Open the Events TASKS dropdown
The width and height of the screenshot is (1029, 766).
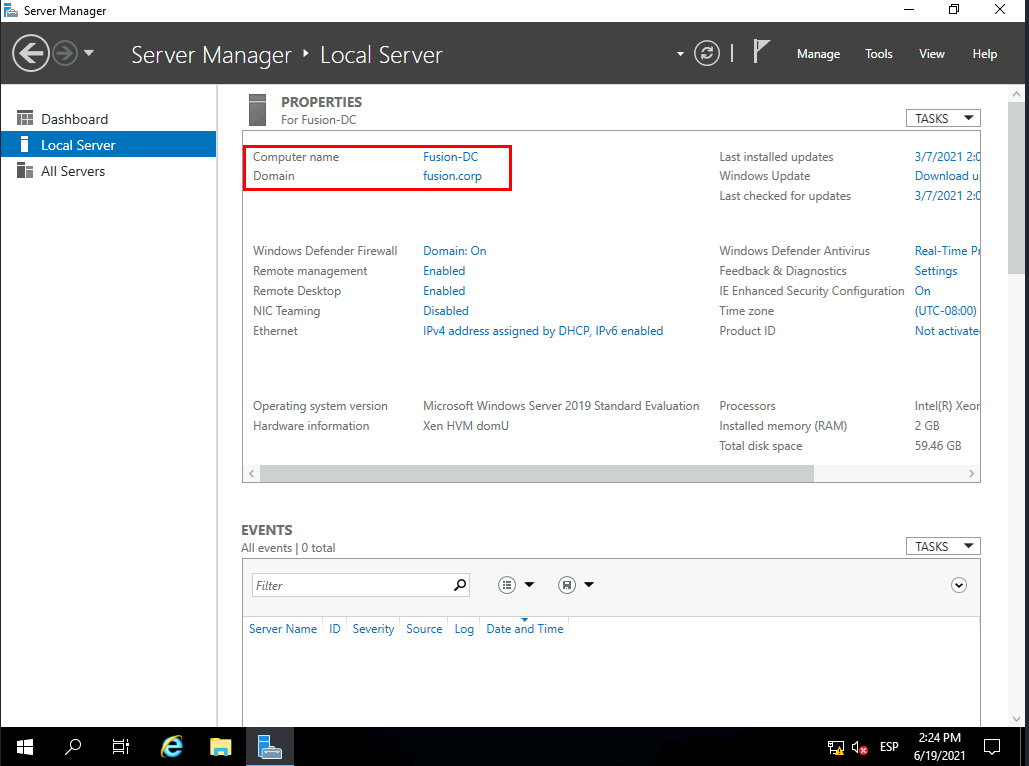click(x=943, y=546)
